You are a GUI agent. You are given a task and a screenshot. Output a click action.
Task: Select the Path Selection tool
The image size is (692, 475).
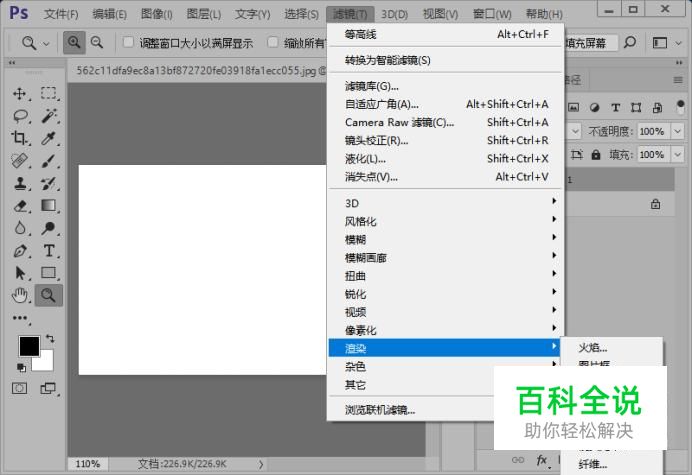[20, 273]
